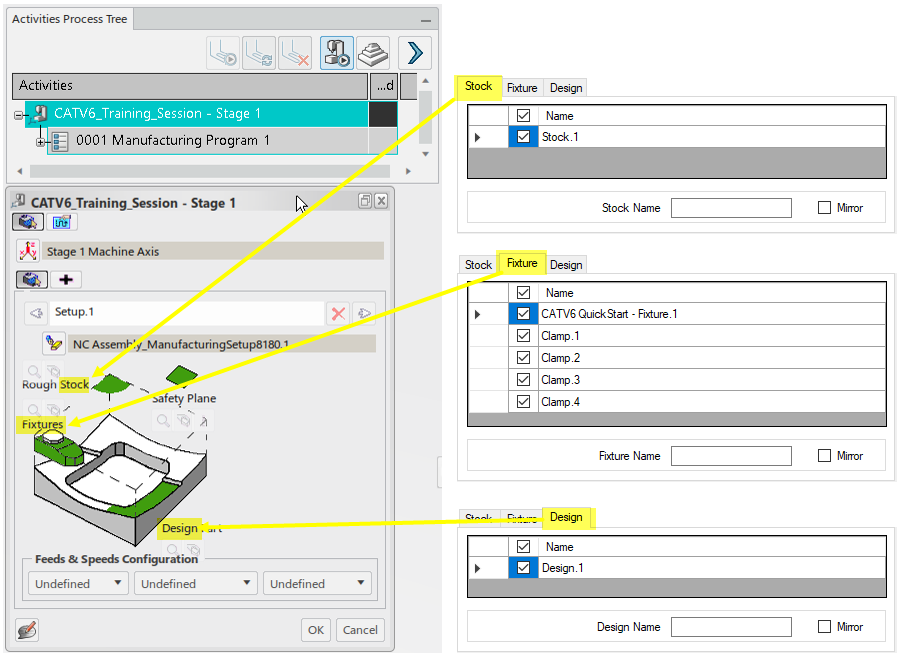Go to previous setup with left arrow
The height and width of the screenshot is (659, 901).
click(x=36, y=313)
